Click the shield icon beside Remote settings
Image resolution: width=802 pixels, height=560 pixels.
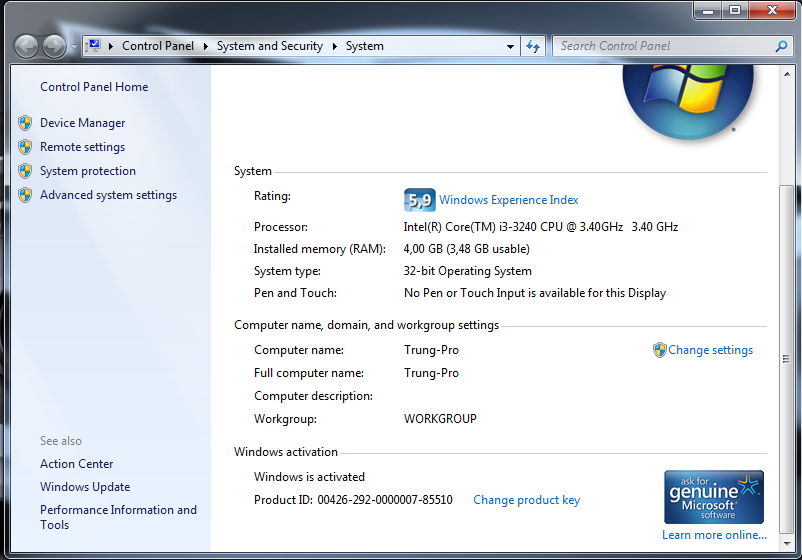click(x=25, y=147)
